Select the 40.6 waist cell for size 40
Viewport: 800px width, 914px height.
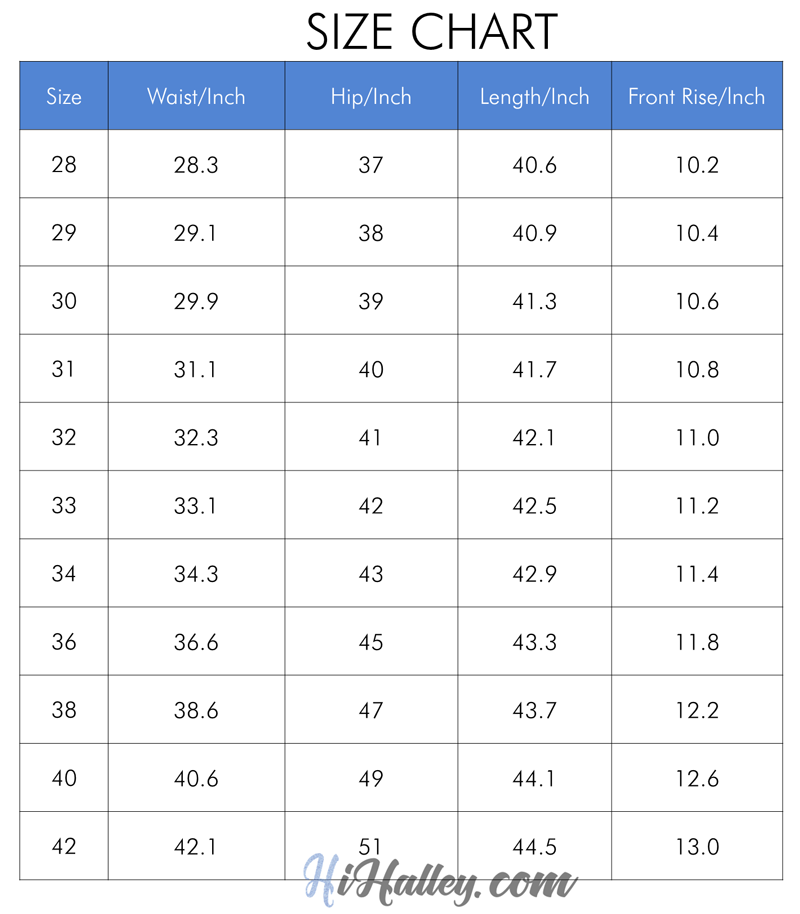196,778
